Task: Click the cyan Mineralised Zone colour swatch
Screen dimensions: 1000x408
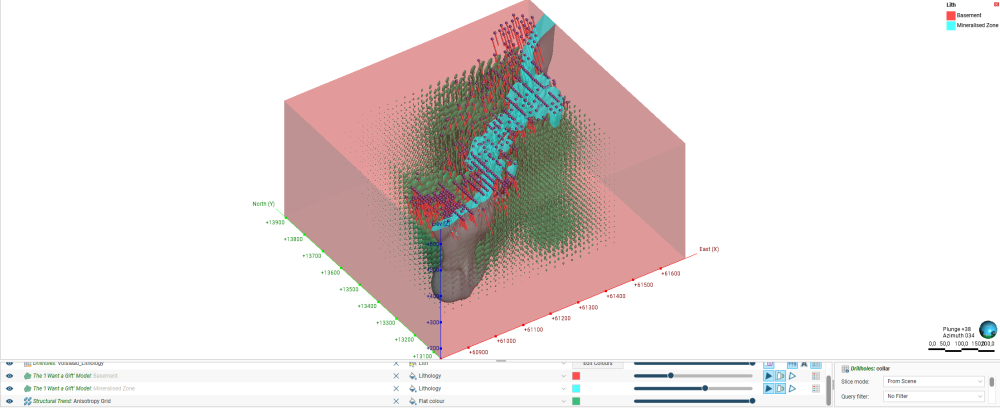Action: [x=576, y=388]
